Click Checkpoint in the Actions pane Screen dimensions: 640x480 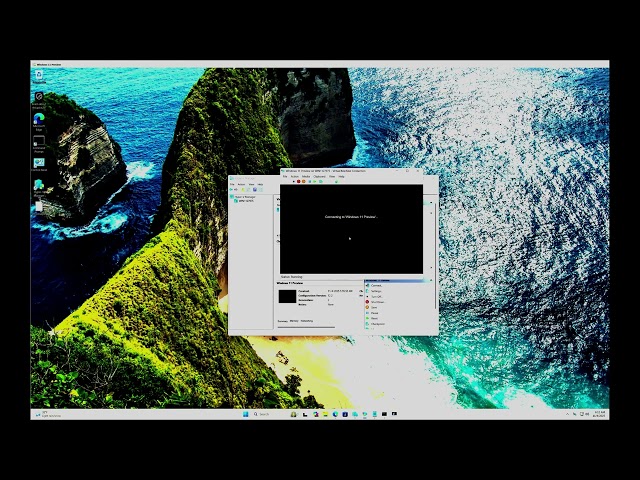tap(378, 324)
